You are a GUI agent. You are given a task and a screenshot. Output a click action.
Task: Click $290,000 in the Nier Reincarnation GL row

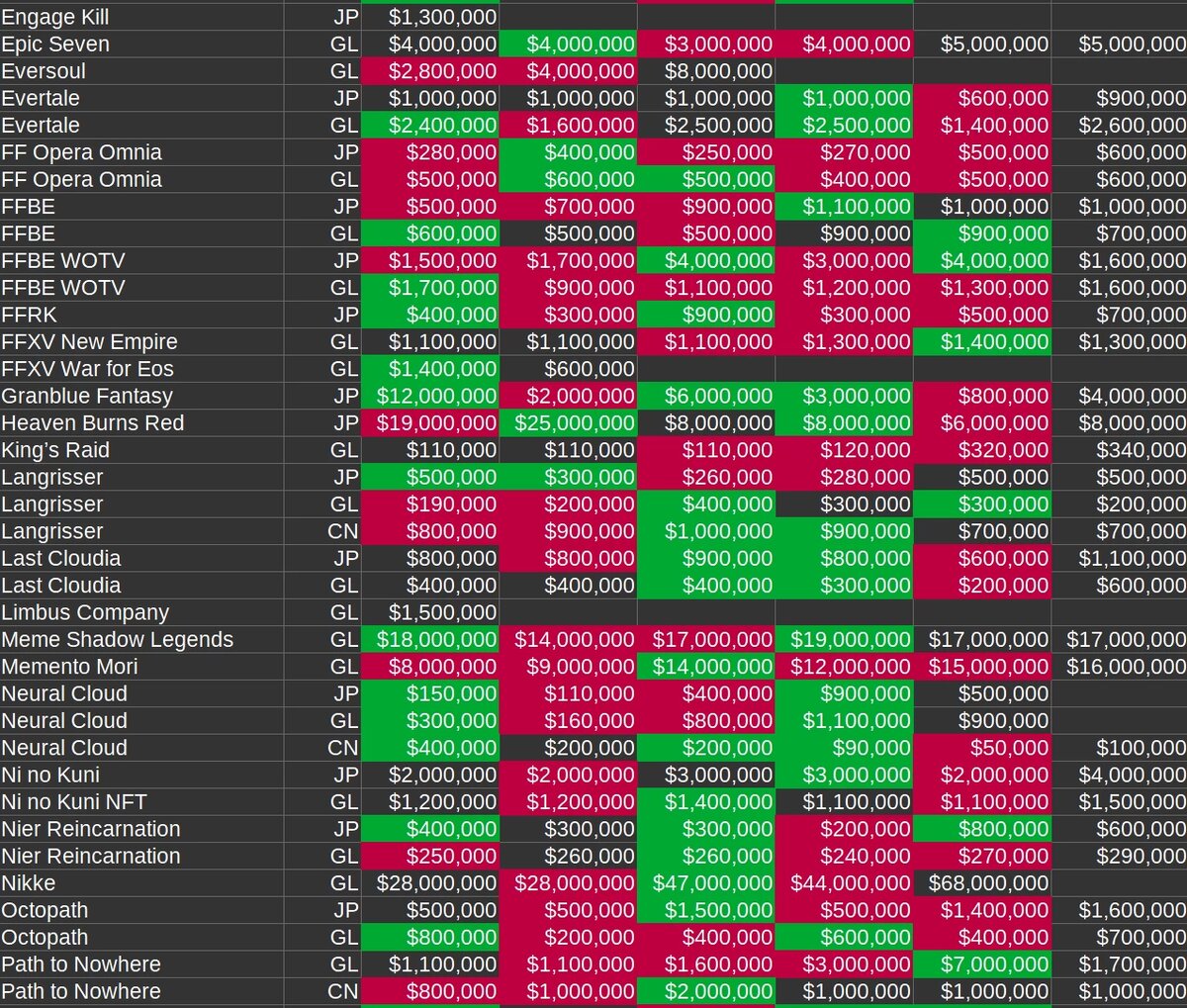point(1120,855)
